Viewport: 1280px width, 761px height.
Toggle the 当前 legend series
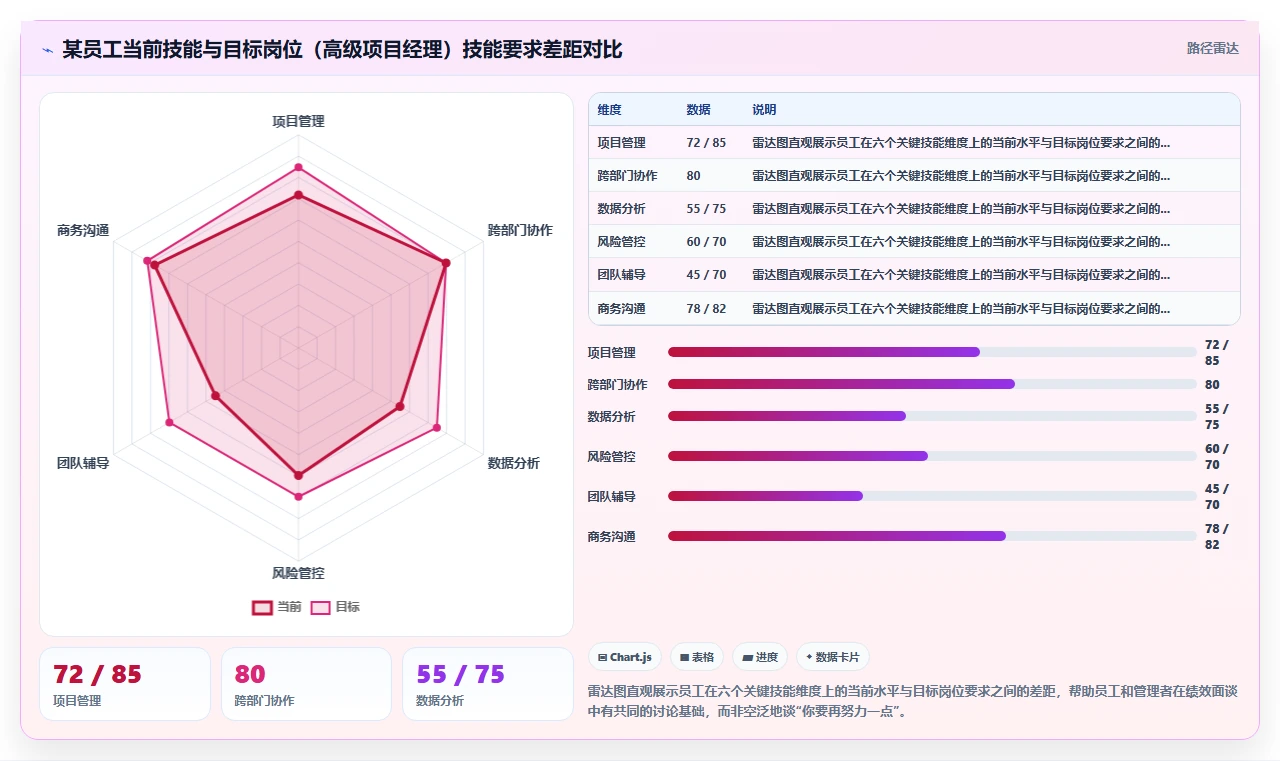(x=277, y=607)
